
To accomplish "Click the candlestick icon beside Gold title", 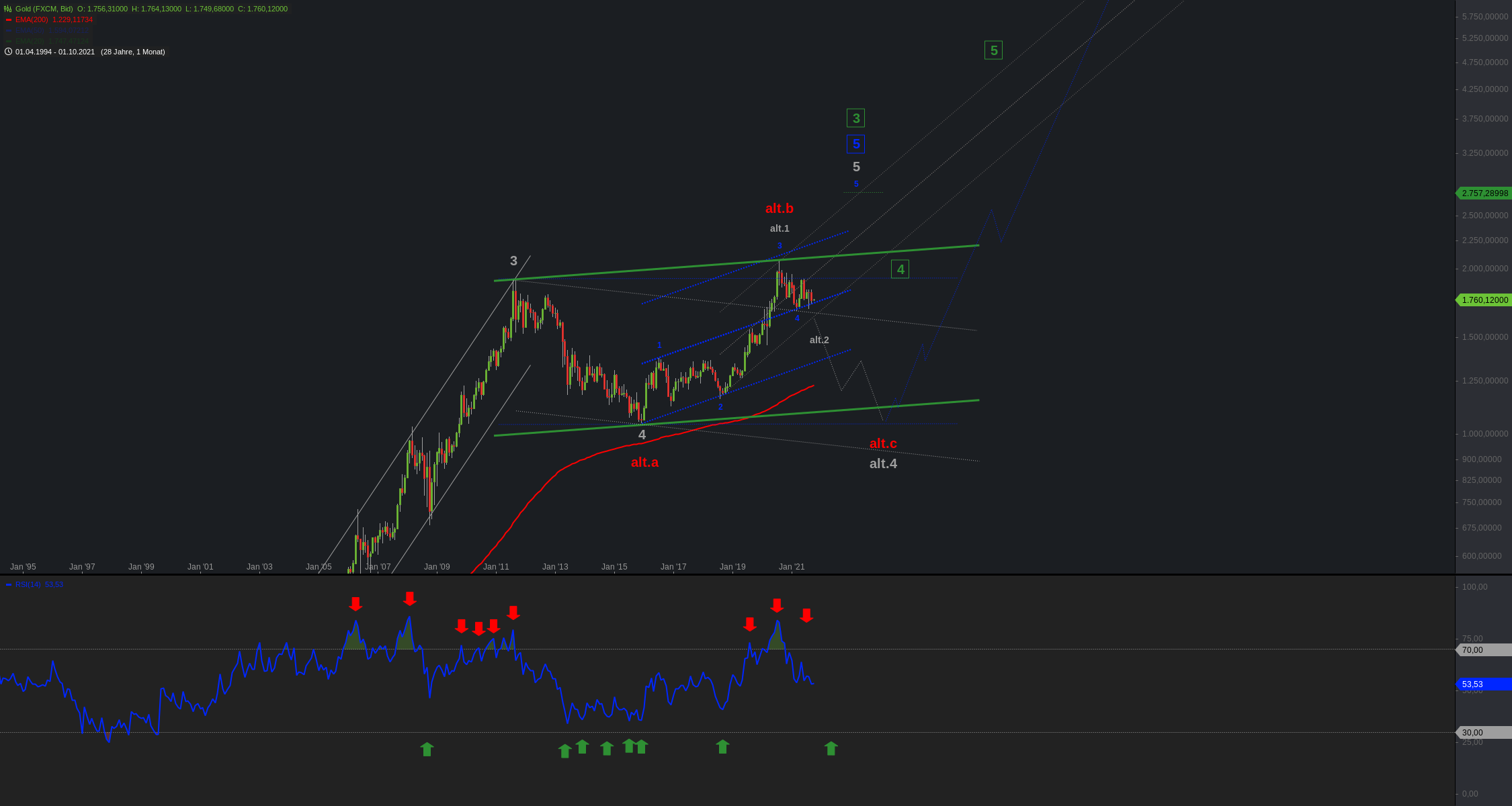I will tap(8, 9).
